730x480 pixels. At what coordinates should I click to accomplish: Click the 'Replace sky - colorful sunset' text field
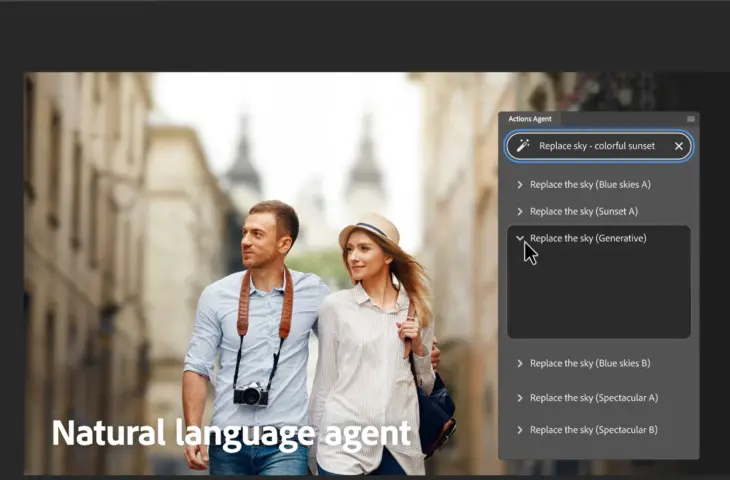click(x=597, y=146)
